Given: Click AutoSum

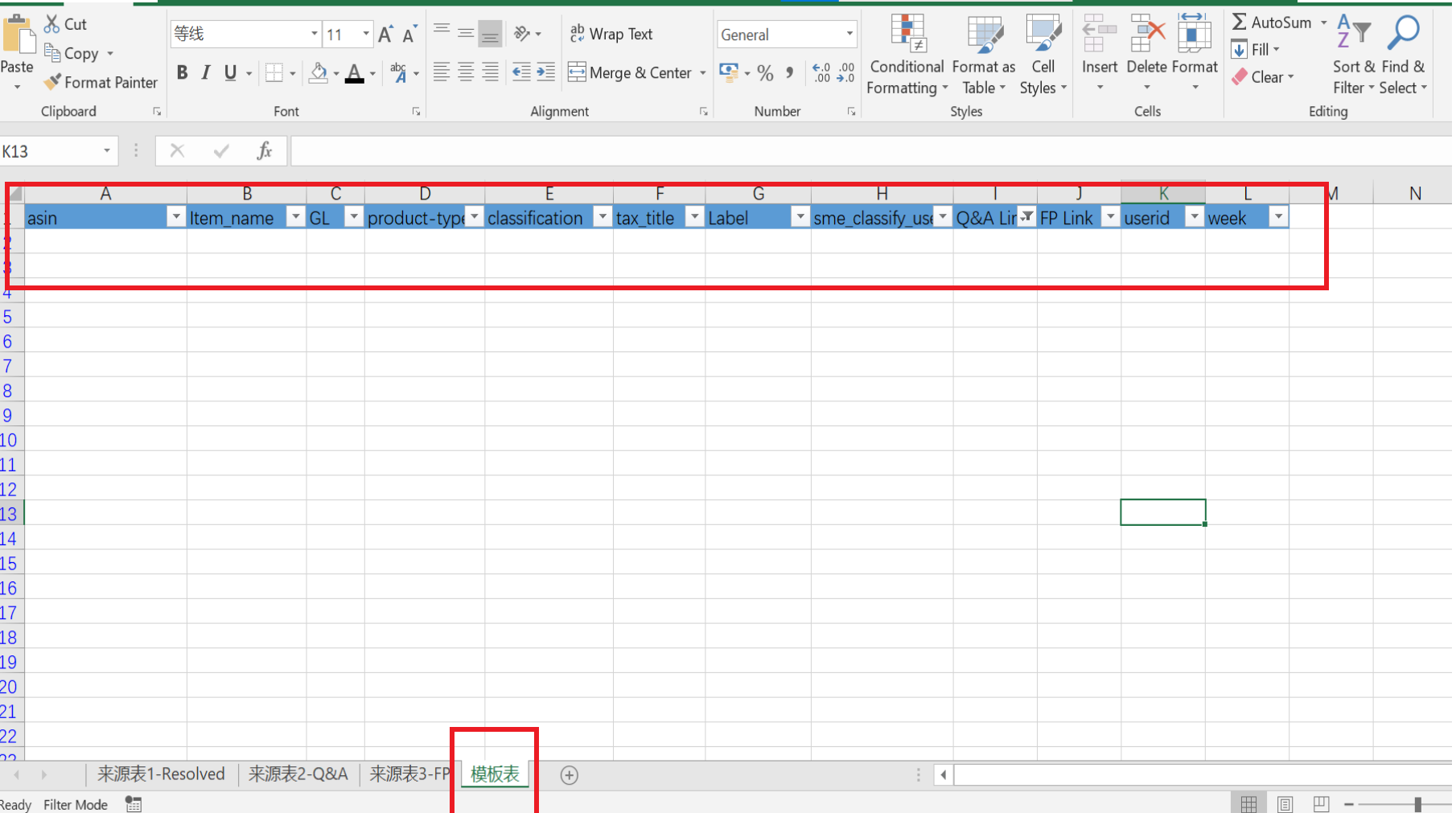Looking at the screenshot, I should 1271,23.
